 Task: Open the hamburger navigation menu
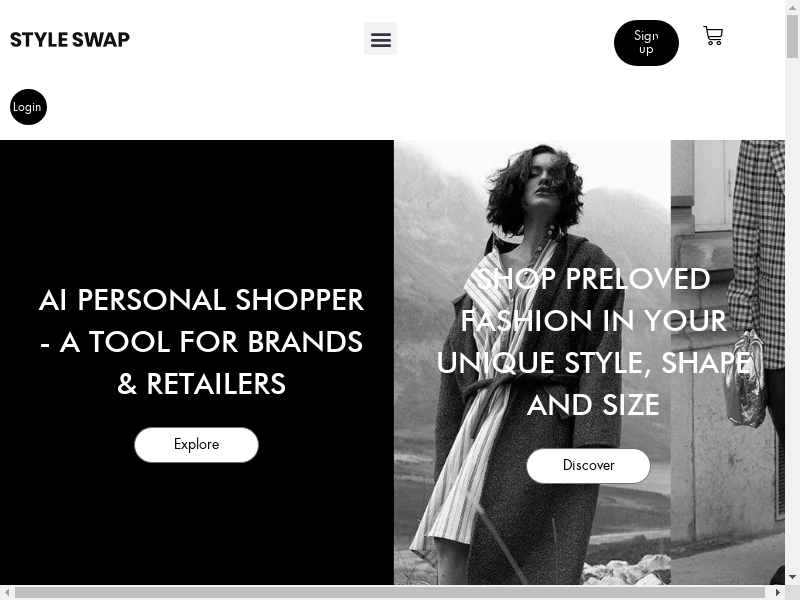[x=380, y=39]
